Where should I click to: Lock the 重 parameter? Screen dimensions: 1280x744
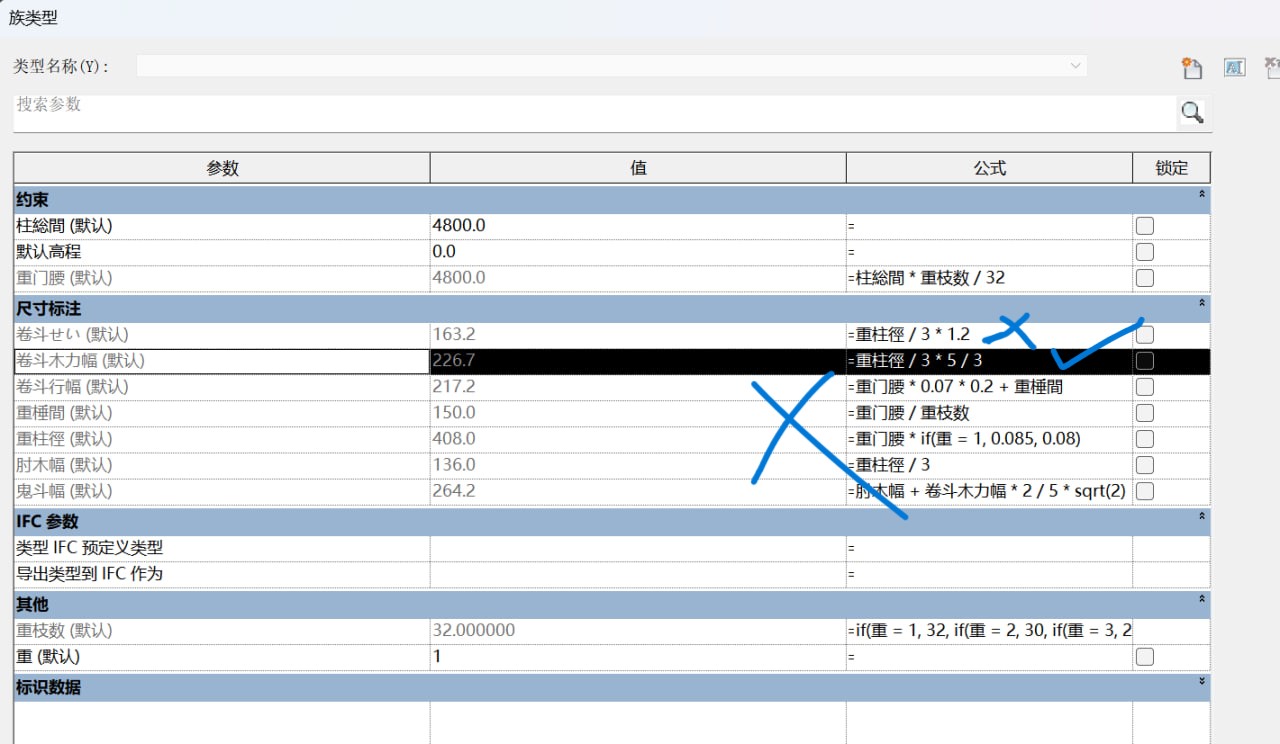[1144, 656]
